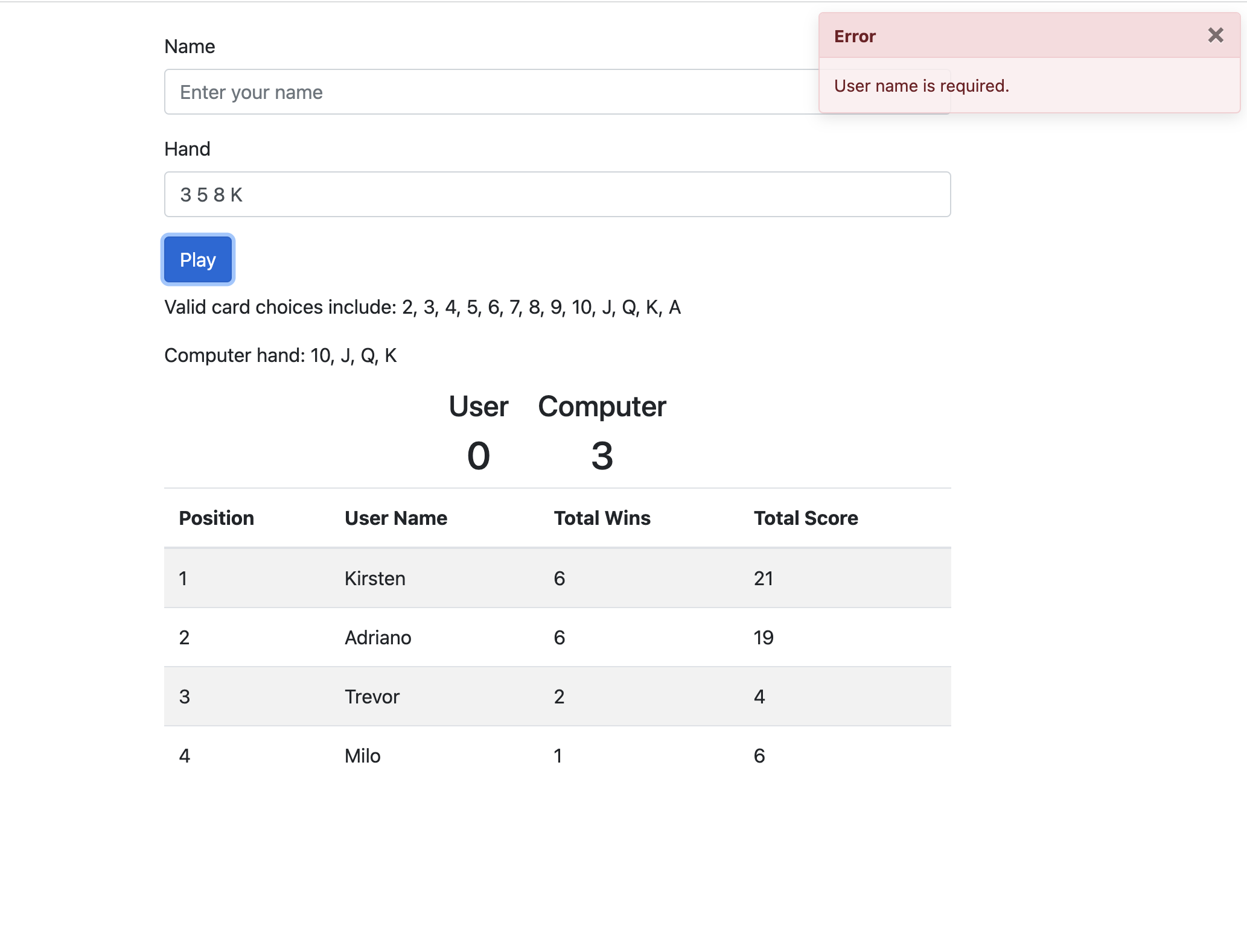Click the User Name column header
This screenshot has width=1247, height=952.
[396, 518]
